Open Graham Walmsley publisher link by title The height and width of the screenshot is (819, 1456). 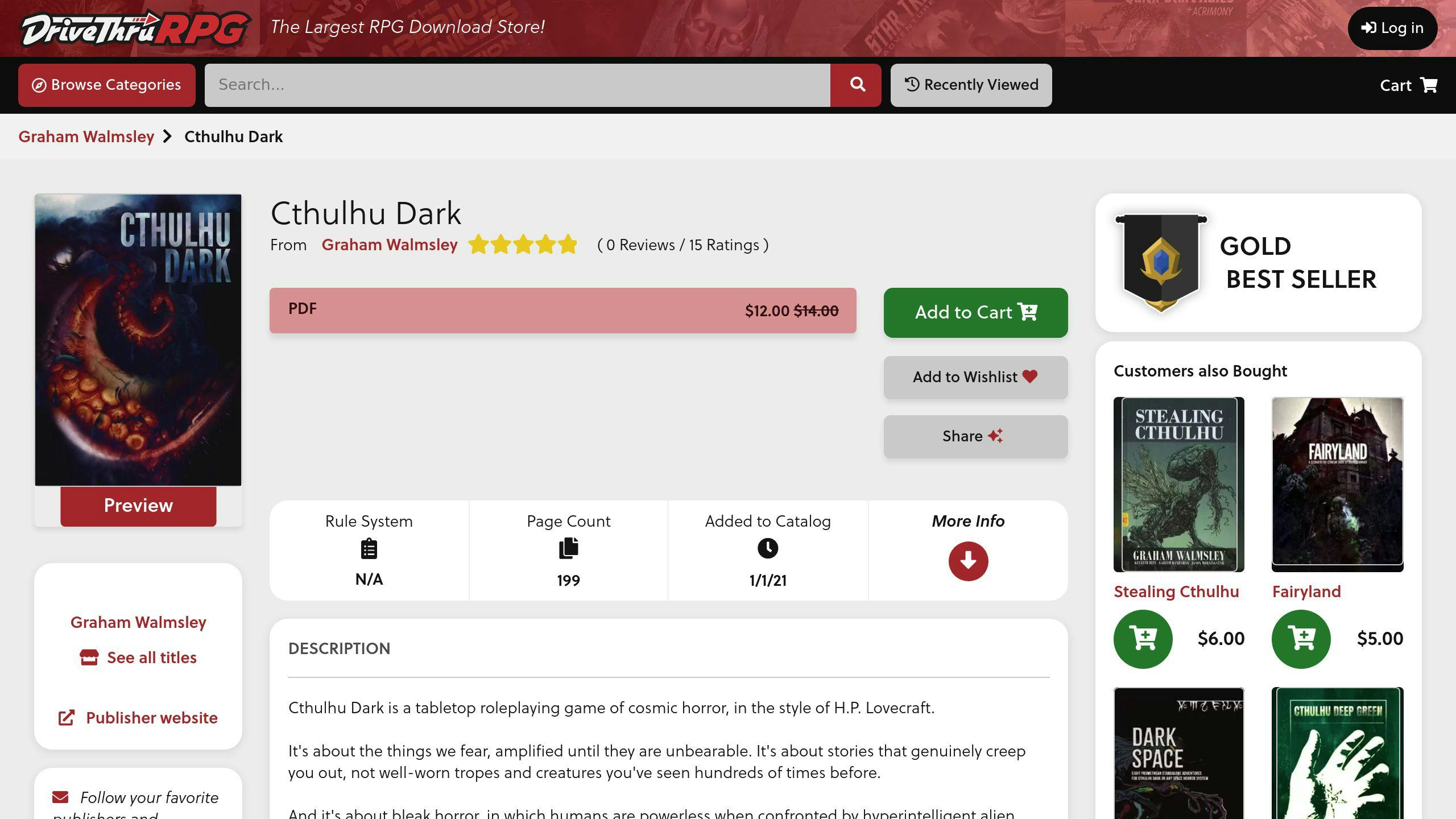pos(390,245)
